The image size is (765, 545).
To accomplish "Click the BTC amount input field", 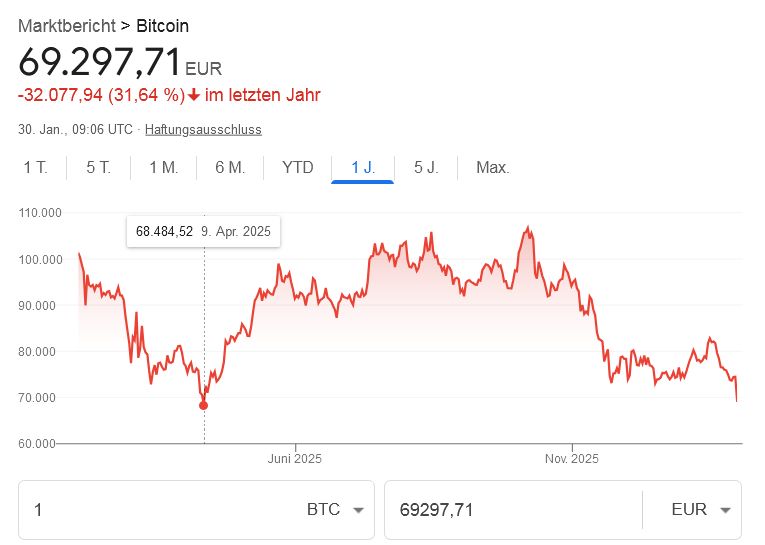I will [160, 510].
